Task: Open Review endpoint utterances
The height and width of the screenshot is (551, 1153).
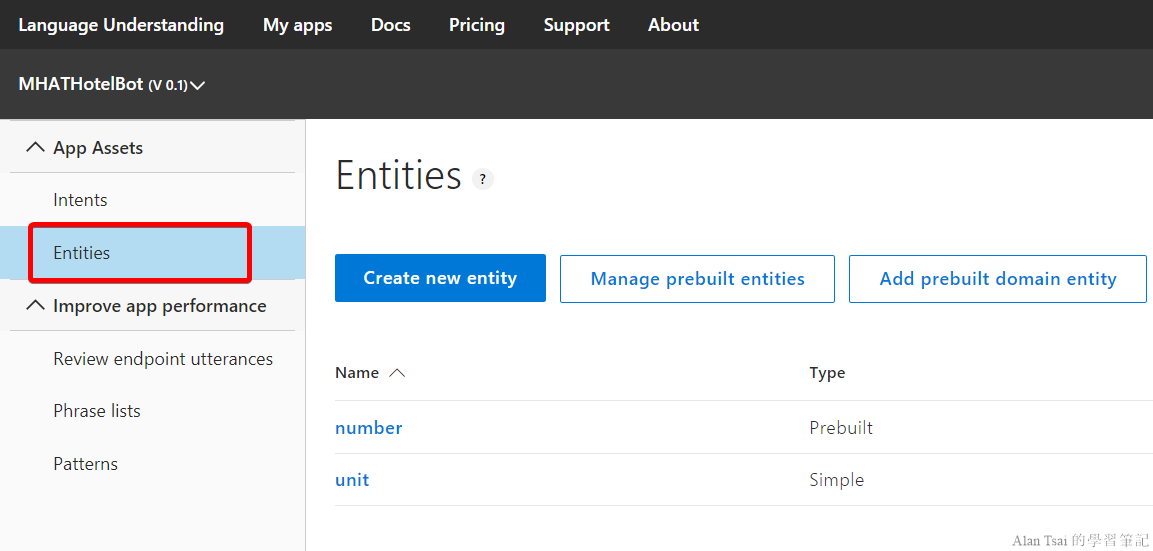Action: click(163, 359)
